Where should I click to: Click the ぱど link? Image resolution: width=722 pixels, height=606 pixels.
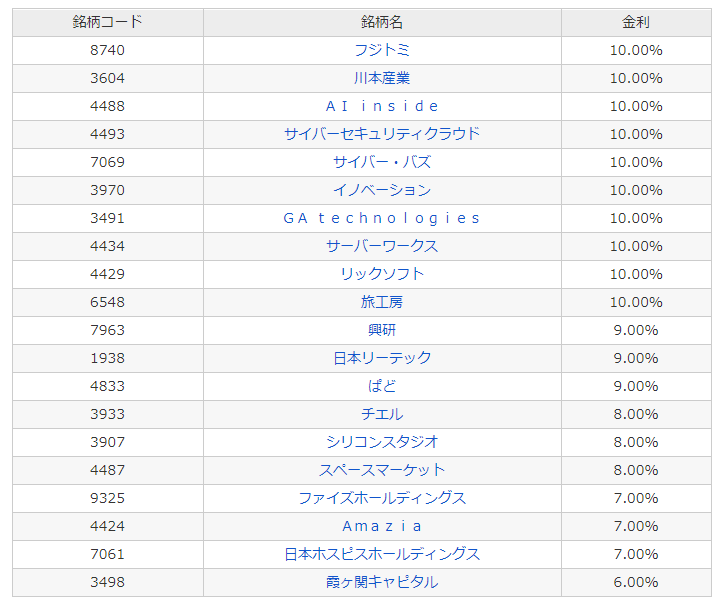point(382,386)
